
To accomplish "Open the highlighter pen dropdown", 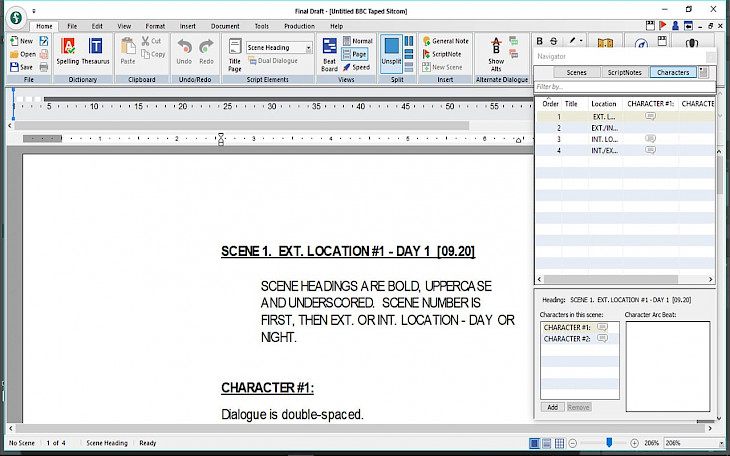I will tap(581, 41).
